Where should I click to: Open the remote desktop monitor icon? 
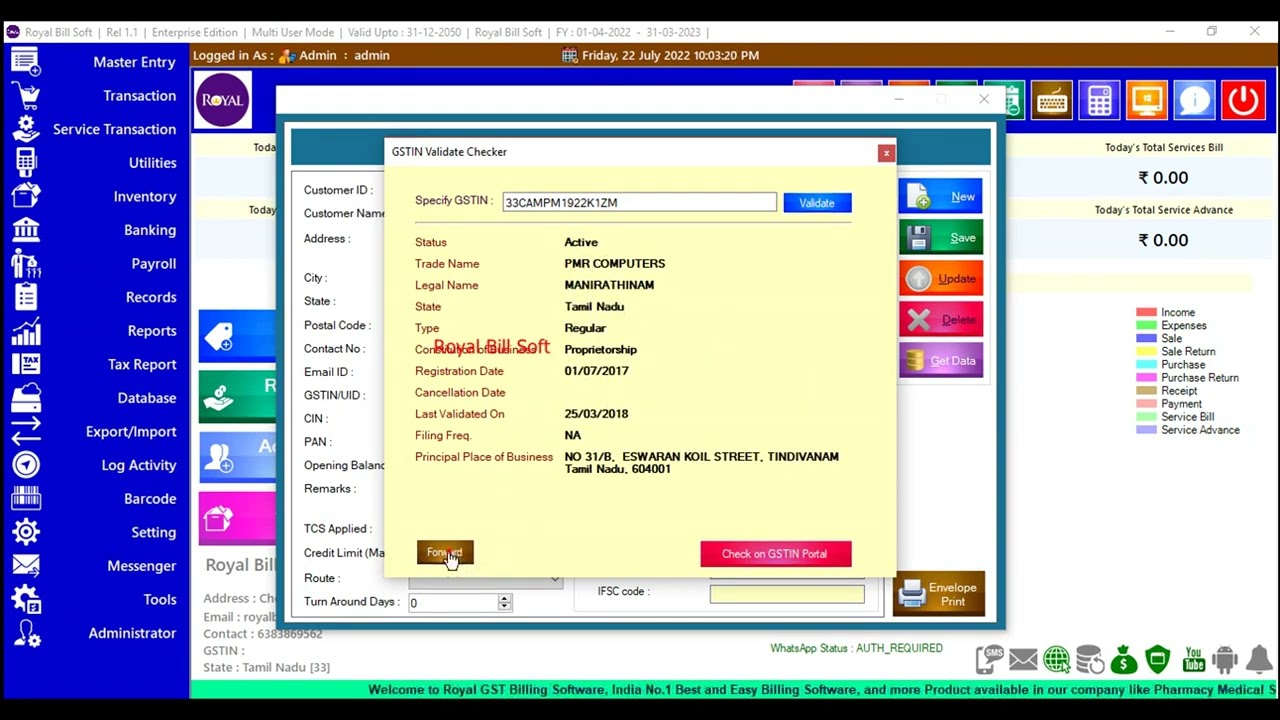click(x=1147, y=100)
